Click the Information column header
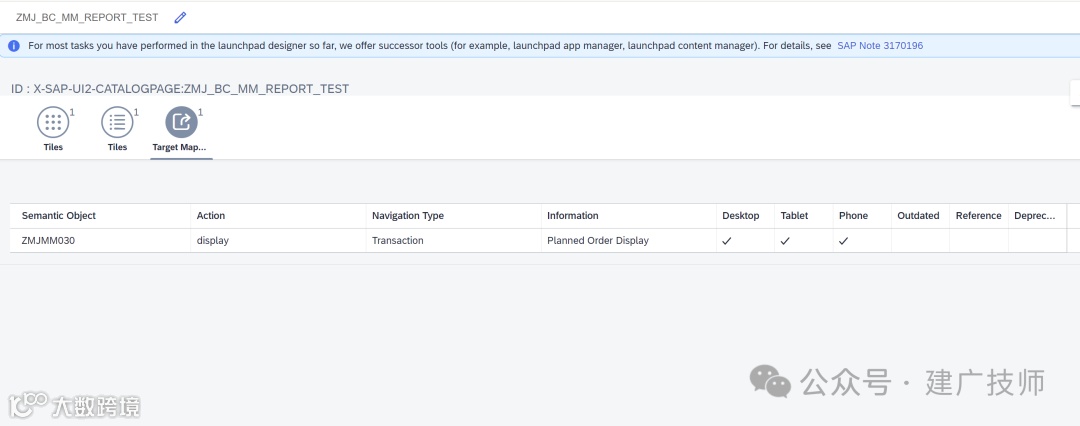The width and height of the screenshot is (1080, 426). click(x=573, y=216)
